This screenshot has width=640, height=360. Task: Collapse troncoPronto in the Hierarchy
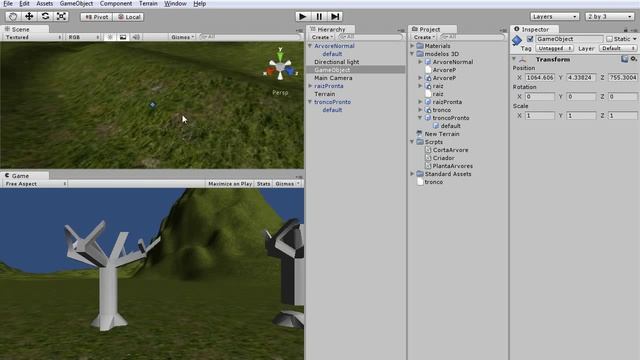[310, 102]
